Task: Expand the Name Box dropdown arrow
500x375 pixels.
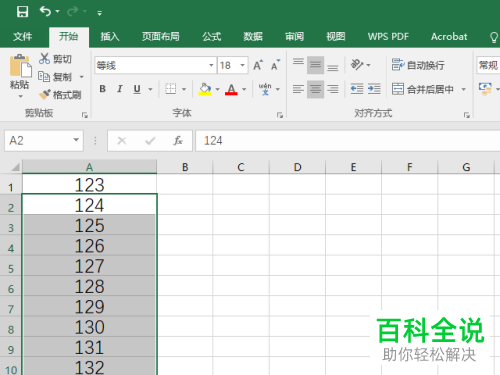Action: [x=76, y=140]
